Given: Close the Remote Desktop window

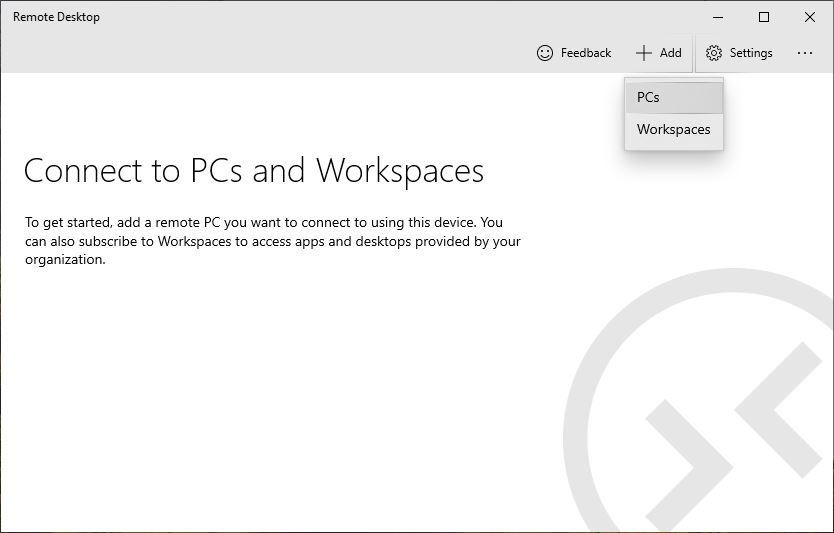Looking at the screenshot, I should click(x=810, y=17).
